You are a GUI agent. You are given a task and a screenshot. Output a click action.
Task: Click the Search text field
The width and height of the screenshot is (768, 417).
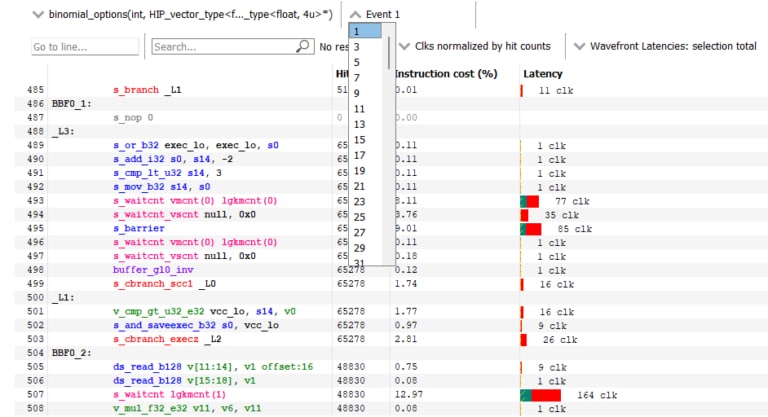[233, 47]
